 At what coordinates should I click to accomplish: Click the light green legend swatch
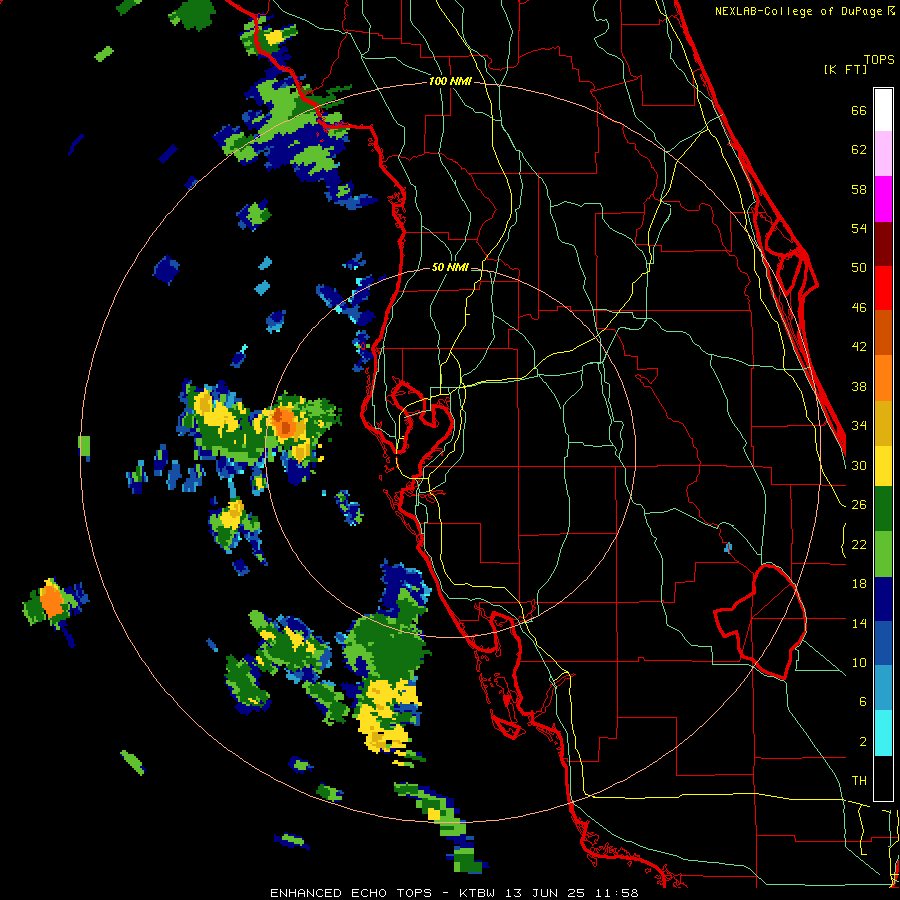pyautogui.click(x=883, y=554)
